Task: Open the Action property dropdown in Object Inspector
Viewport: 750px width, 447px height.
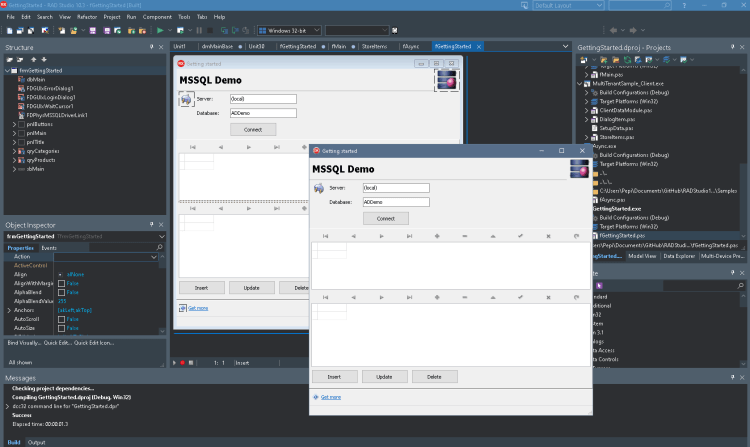Action: click(154, 257)
